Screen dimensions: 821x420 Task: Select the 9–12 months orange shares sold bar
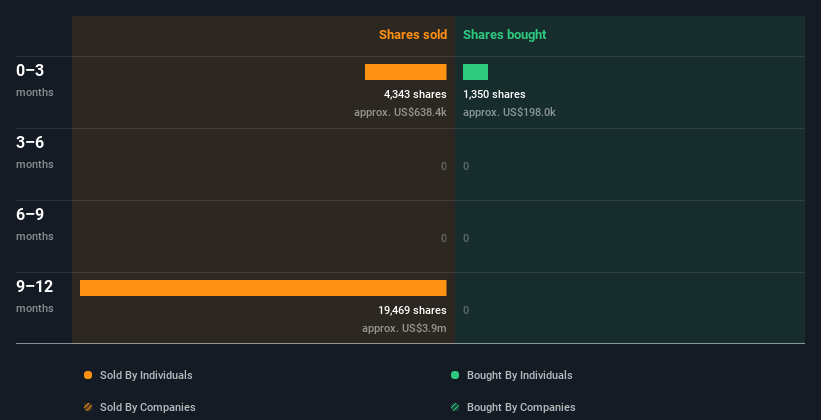pos(263,288)
